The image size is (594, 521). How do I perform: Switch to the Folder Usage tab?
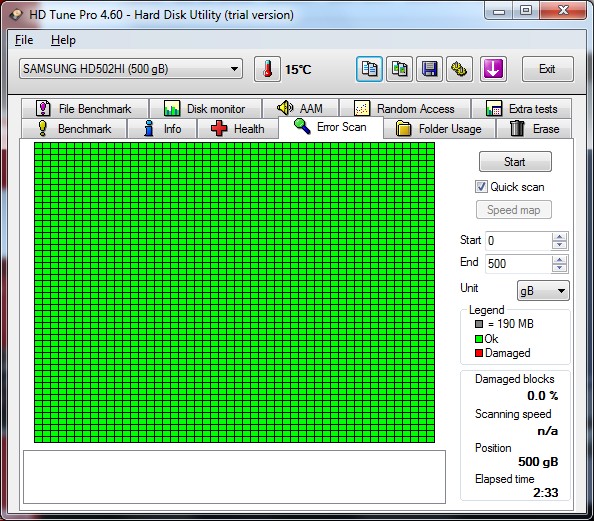(x=439, y=128)
